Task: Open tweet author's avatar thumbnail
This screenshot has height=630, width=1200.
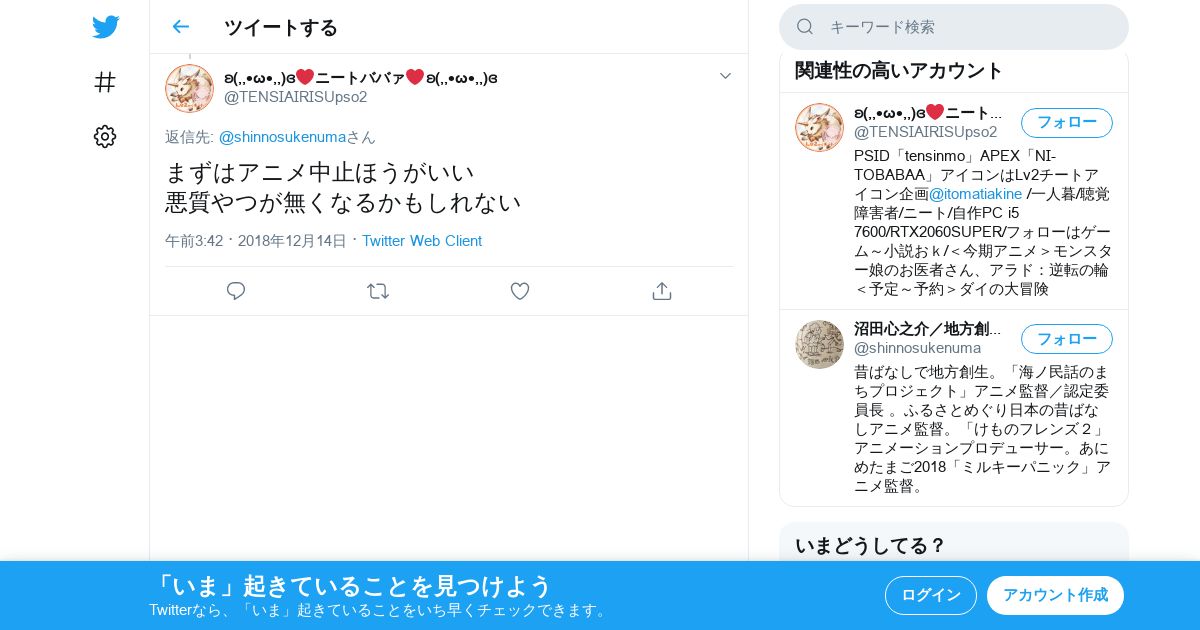Action: pyautogui.click(x=189, y=88)
